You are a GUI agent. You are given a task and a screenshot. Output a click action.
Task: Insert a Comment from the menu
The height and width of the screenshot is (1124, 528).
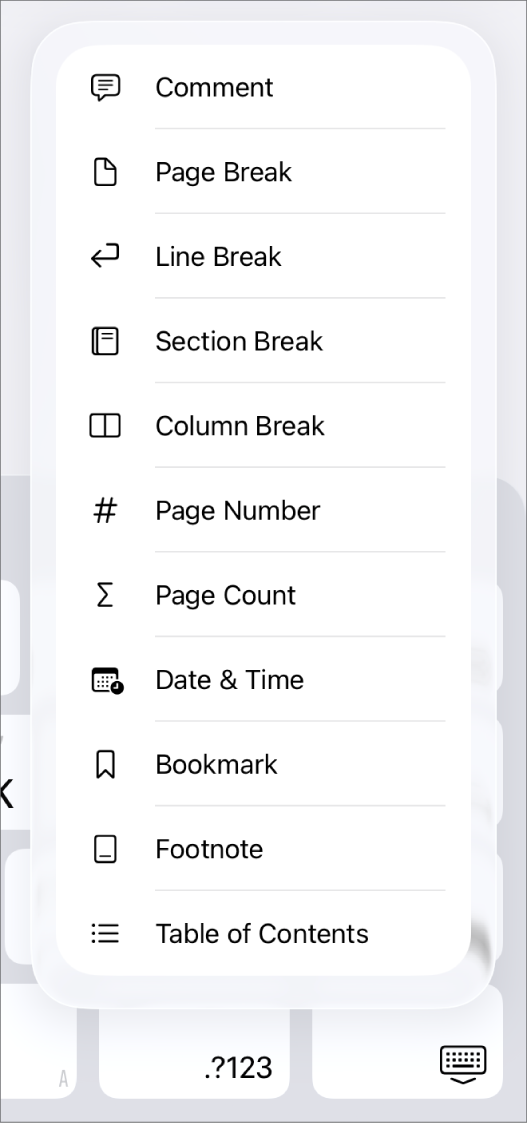[263, 87]
